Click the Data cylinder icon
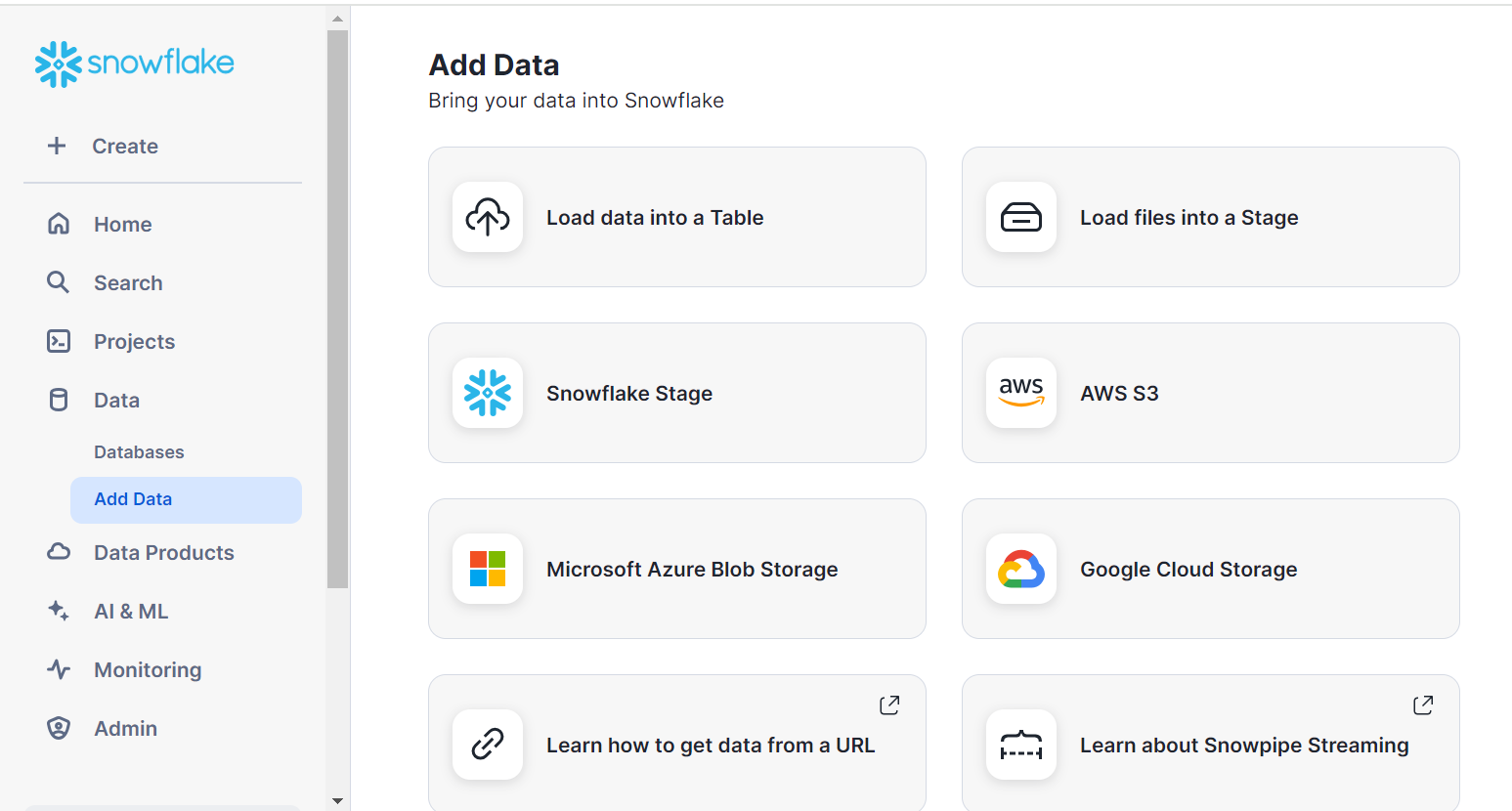The width and height of the screenshot is (1512, 811). pos(59,400)
